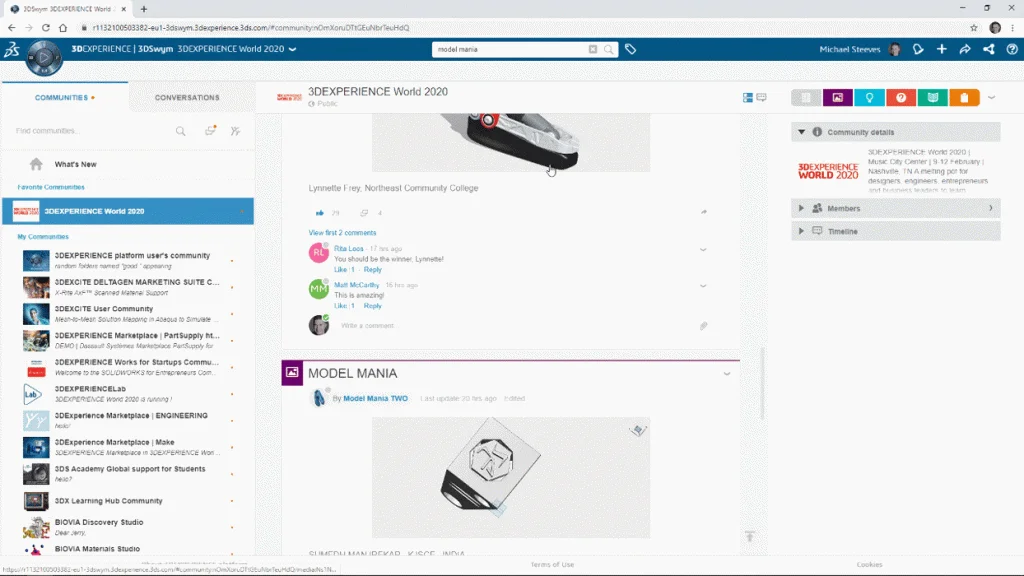Screen dimensions: 1024x576
Task: Open the tag icon next to search
Action: pos(630,49)
